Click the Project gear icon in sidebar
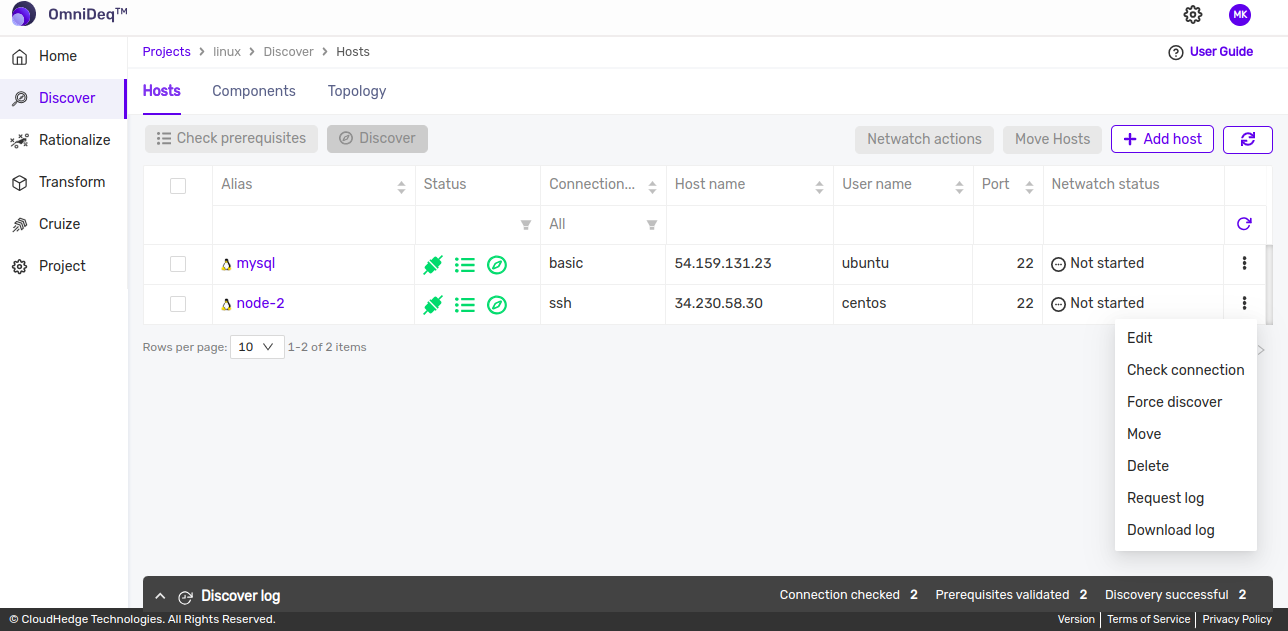Screen dimensions: 1288x631 tap(19, 267)
